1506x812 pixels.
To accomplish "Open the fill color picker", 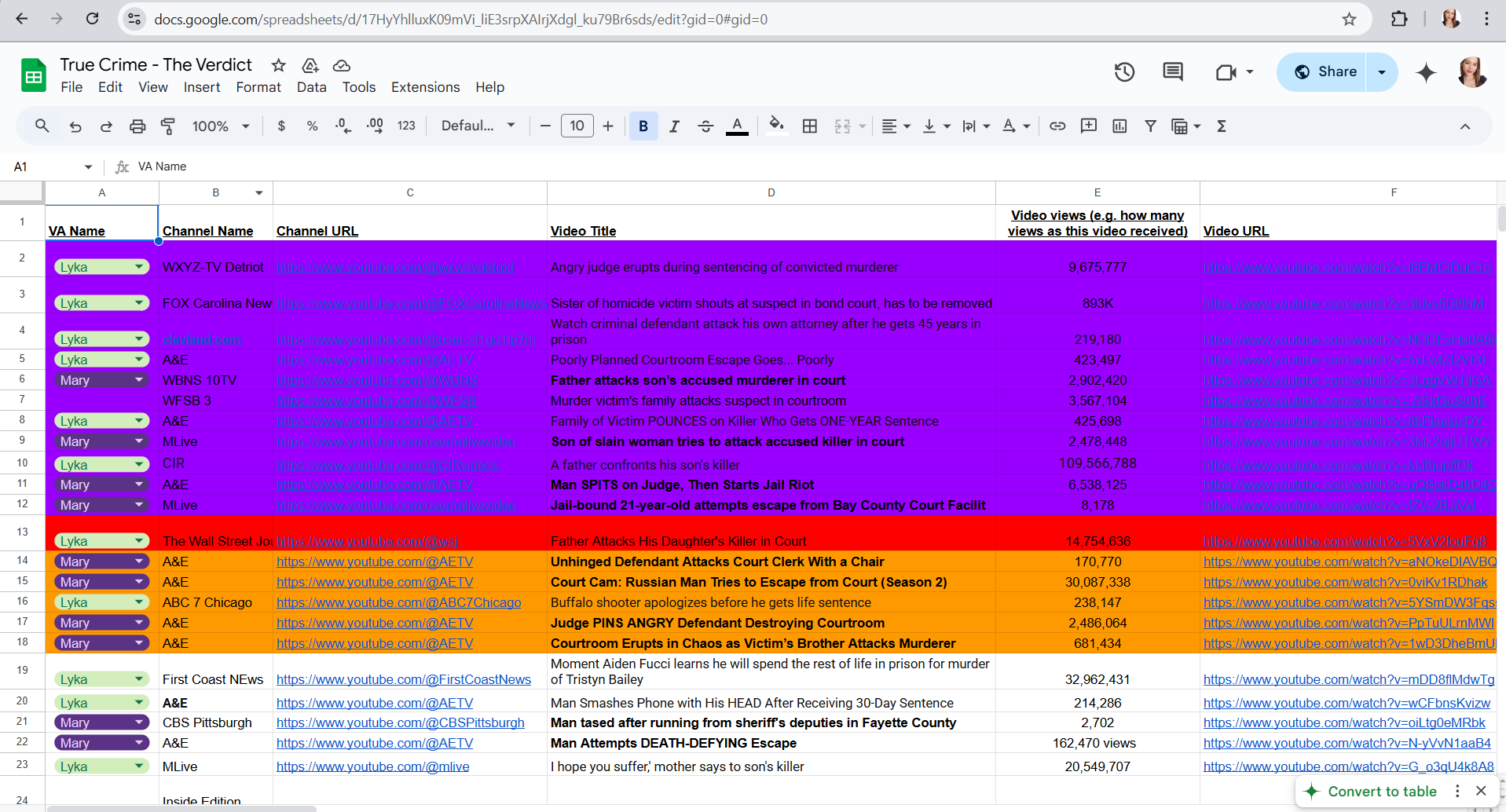I will [776, 126].
